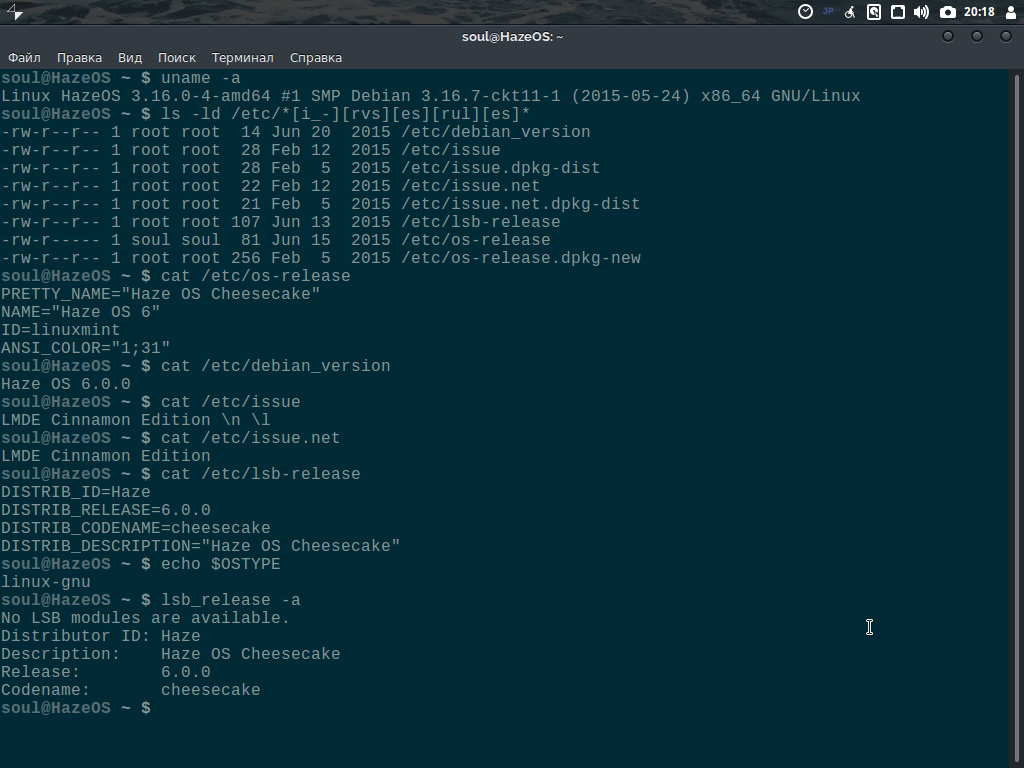Click 'No LSB modules are available.' line
The width and height of the screenshot is (1024, 768).
tap(145, 618)
